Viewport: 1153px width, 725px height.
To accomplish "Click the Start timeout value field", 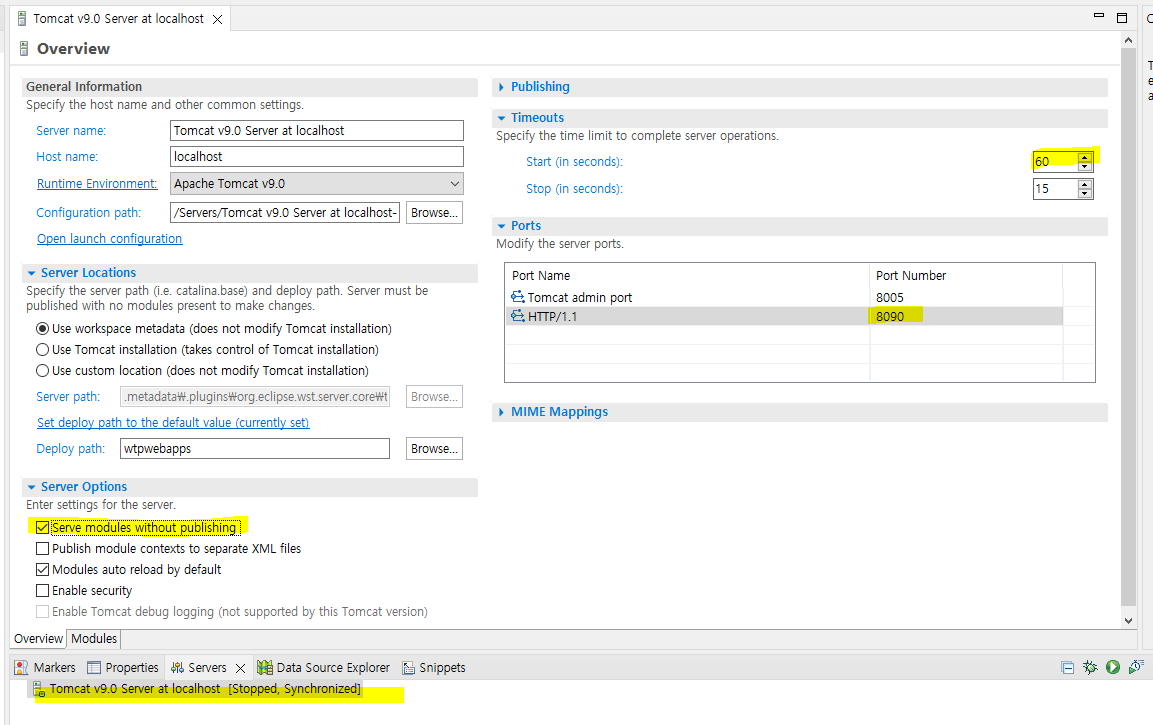I will click(x=1055, y=162).
